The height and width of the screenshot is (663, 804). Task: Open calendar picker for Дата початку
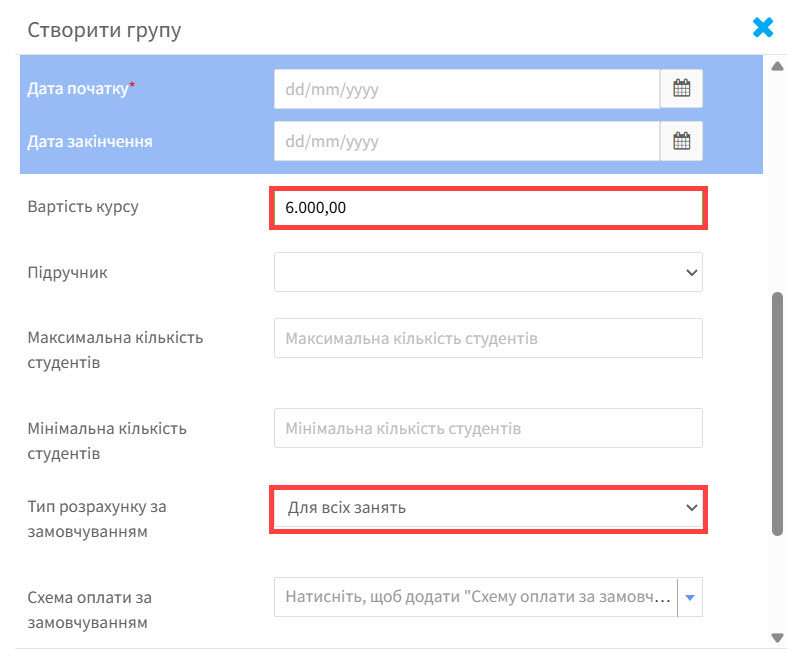click(681, 89)
